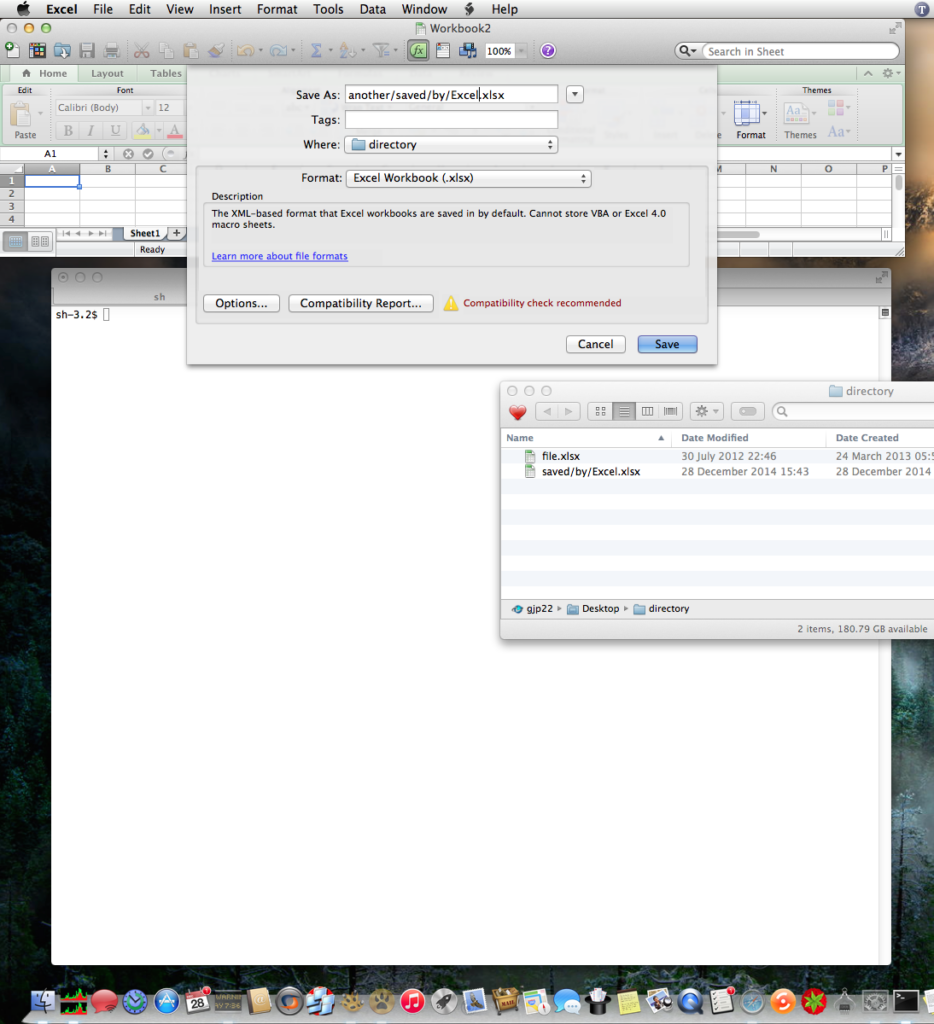Open Finder from the Dock

tap(43, 1001)
